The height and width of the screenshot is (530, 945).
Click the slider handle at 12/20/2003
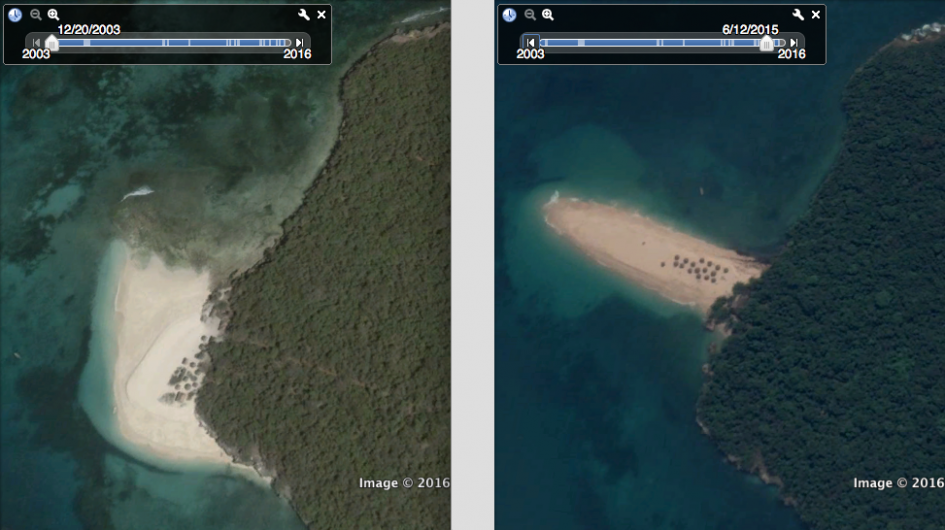[x=52, y=43]
